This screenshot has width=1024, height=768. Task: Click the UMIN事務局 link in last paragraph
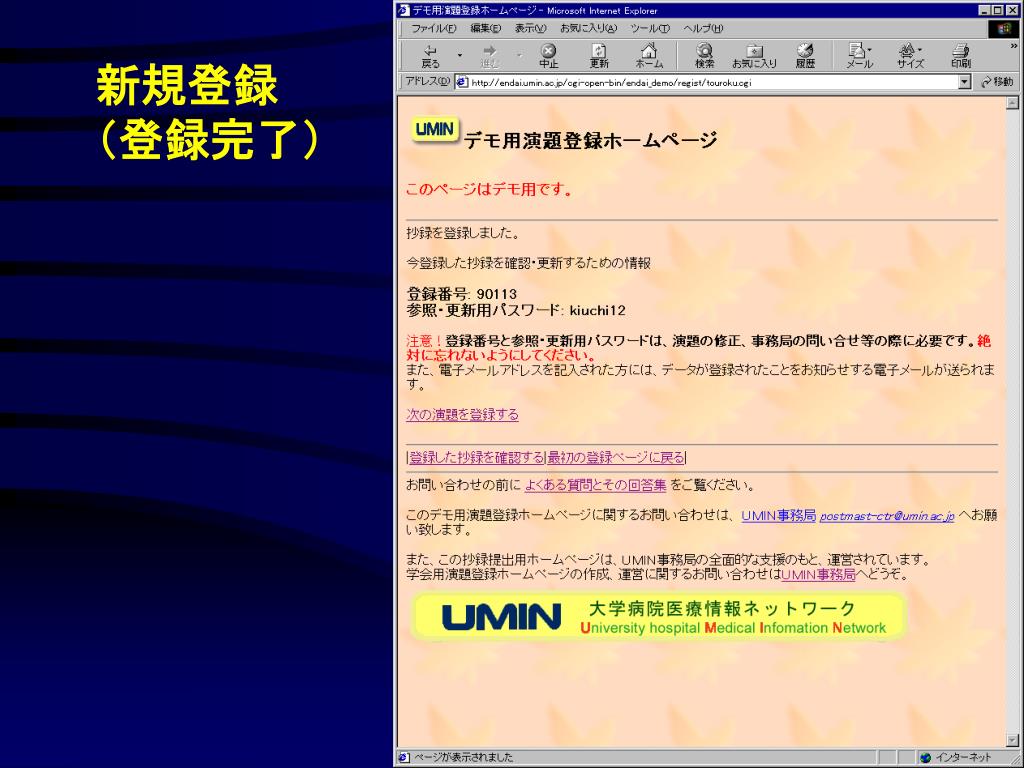818,575
